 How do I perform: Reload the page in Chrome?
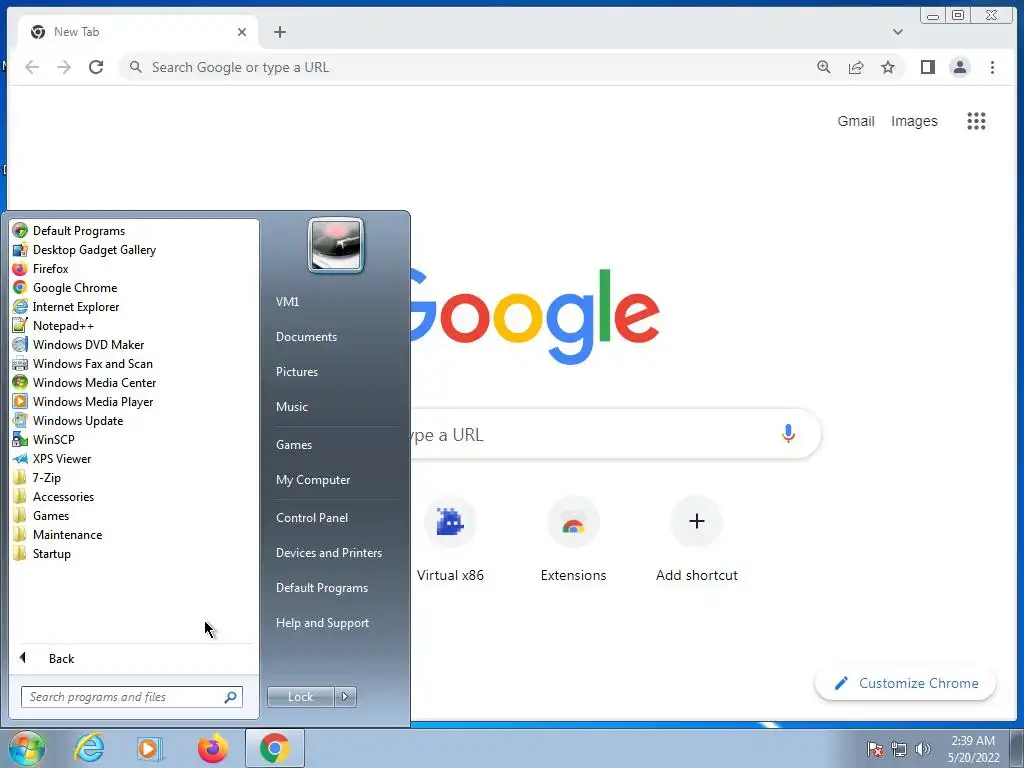click(x=96, y=67)
